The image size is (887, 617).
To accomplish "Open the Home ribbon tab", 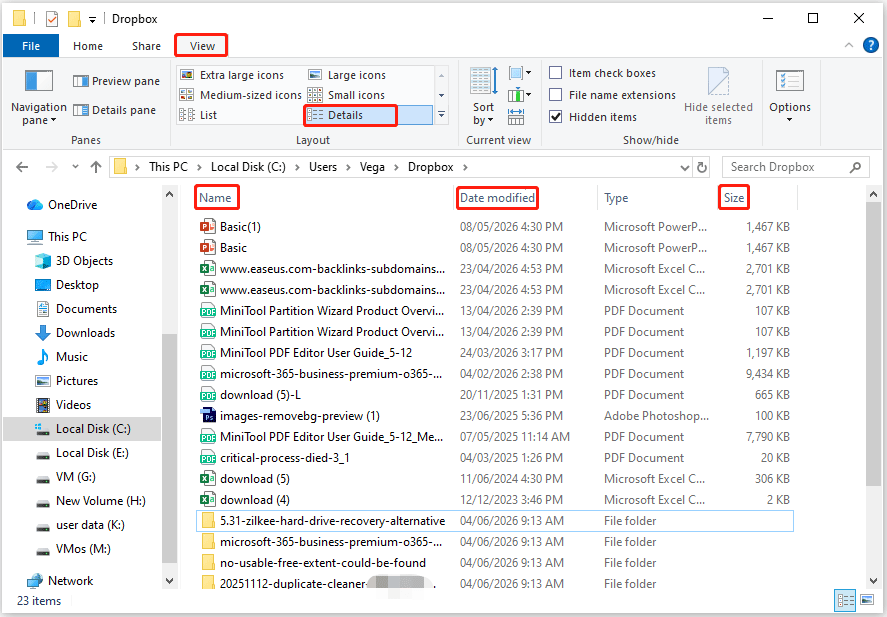I will tap(88, 46).
